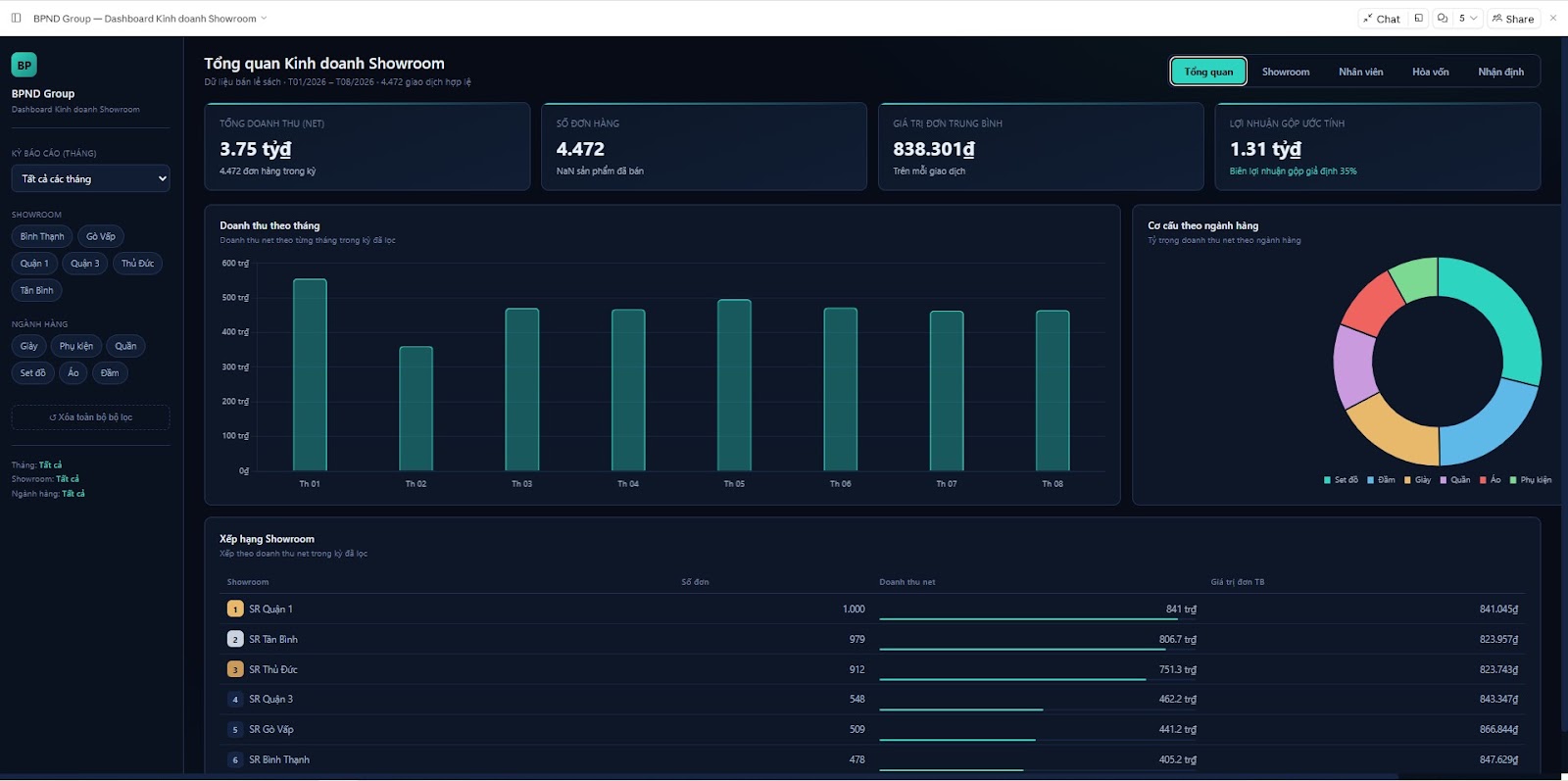Click the BP logo badge in sidebar
1568x781 pixels.
[24, 65]
